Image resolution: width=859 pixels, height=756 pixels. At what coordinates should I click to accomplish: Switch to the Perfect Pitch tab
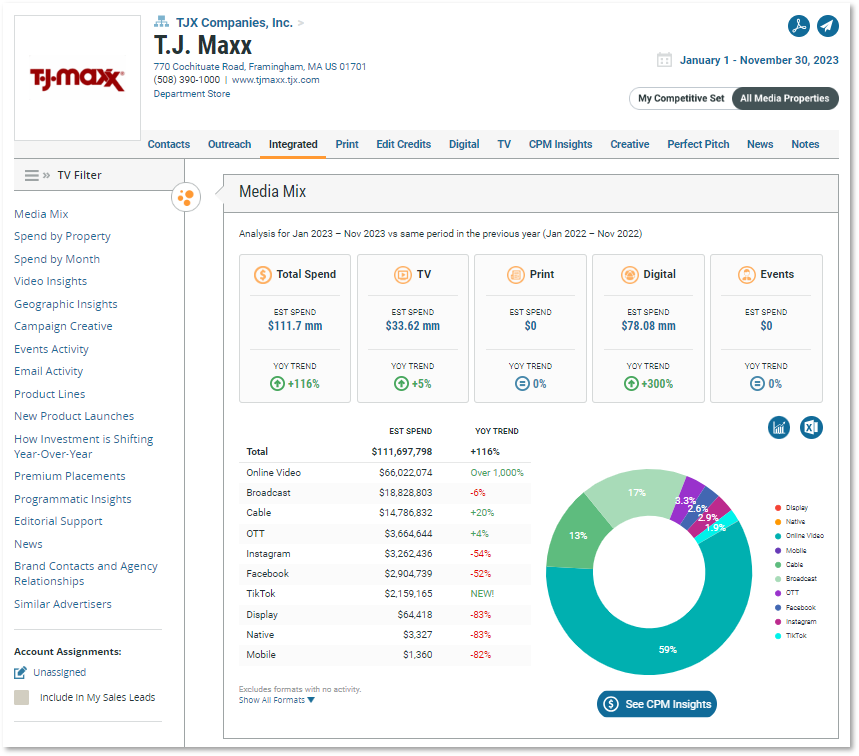tap(698, 144)
